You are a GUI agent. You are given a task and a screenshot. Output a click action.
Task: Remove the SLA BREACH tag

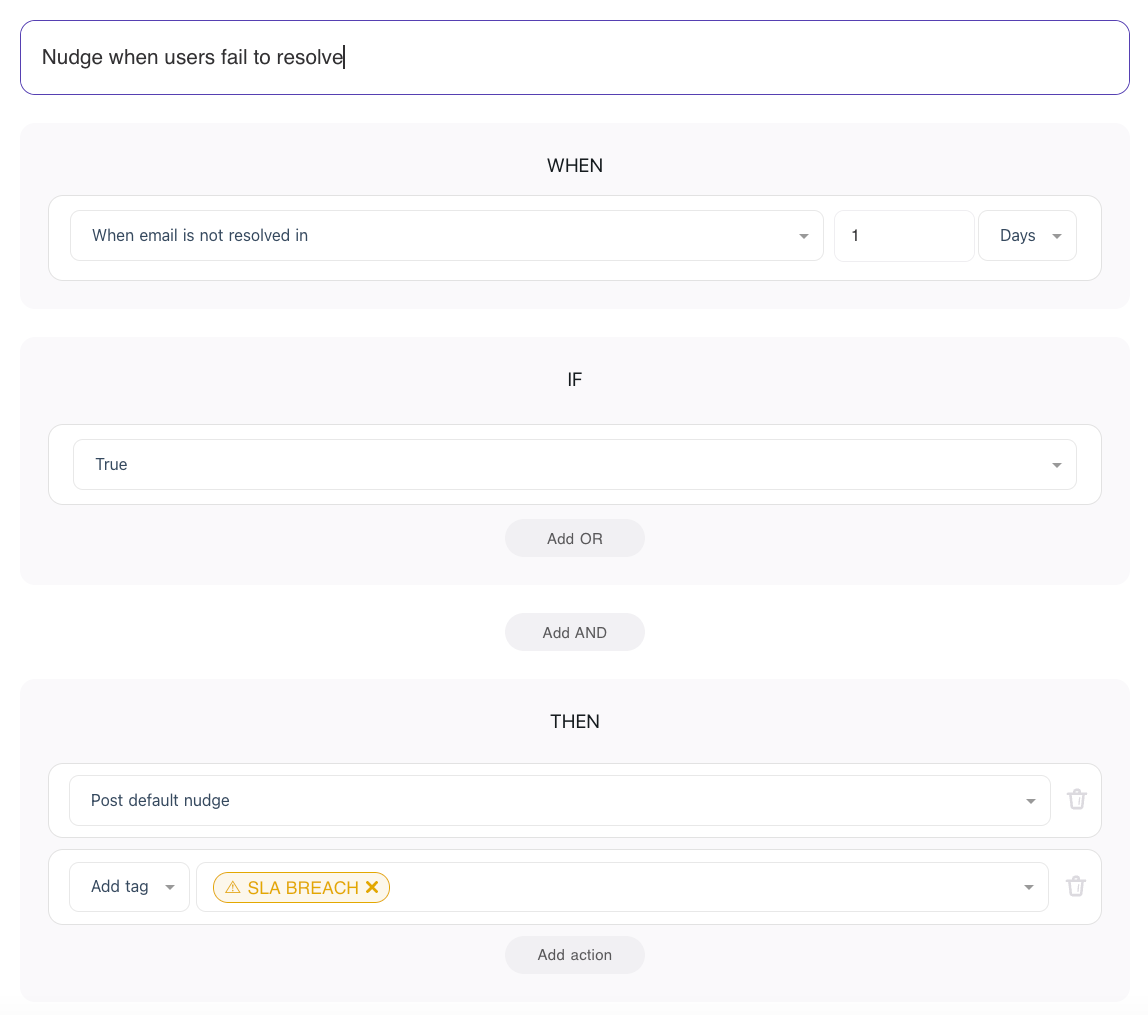(x=372, y=887)
